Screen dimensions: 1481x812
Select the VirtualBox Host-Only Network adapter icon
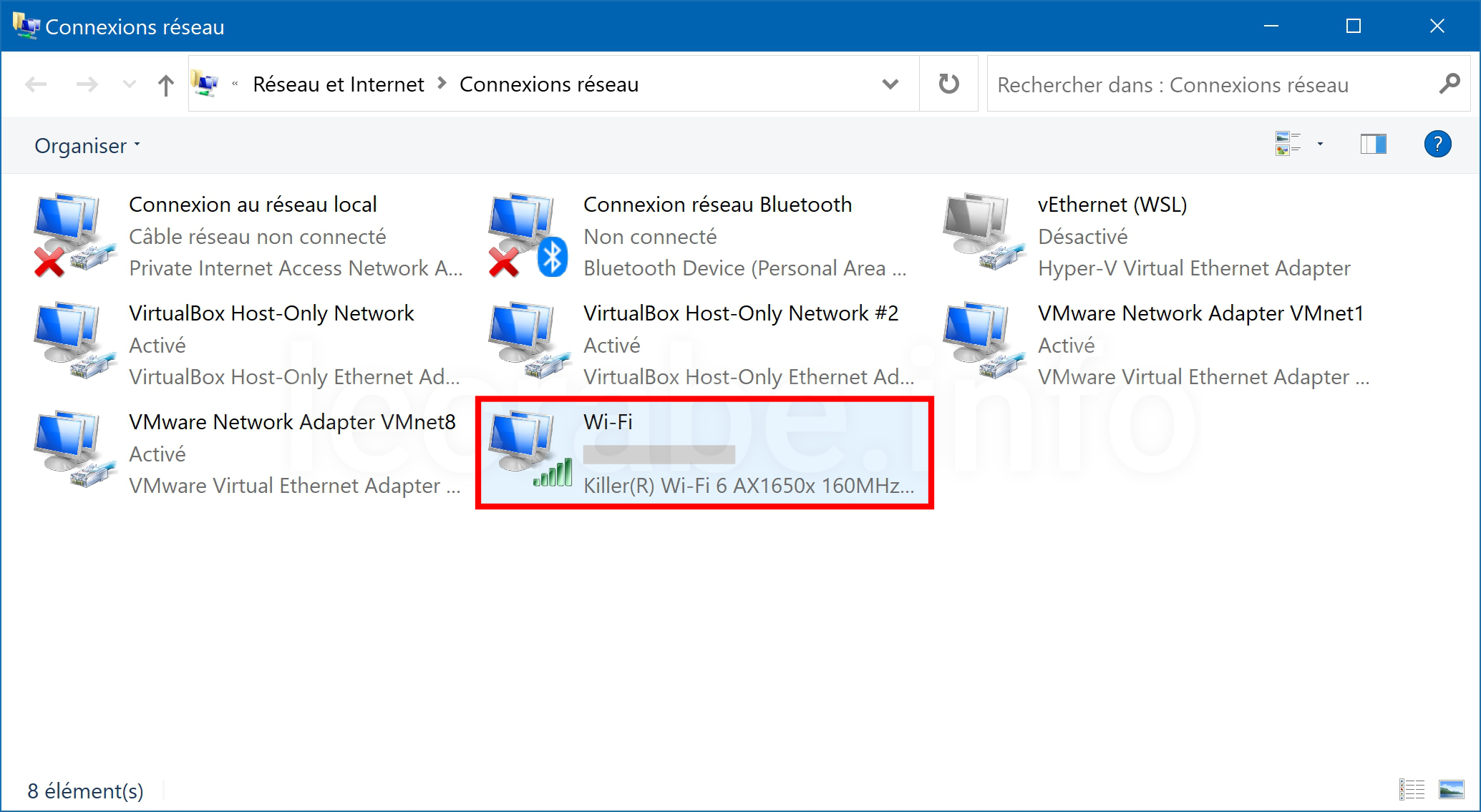click(x=74, y=341)
